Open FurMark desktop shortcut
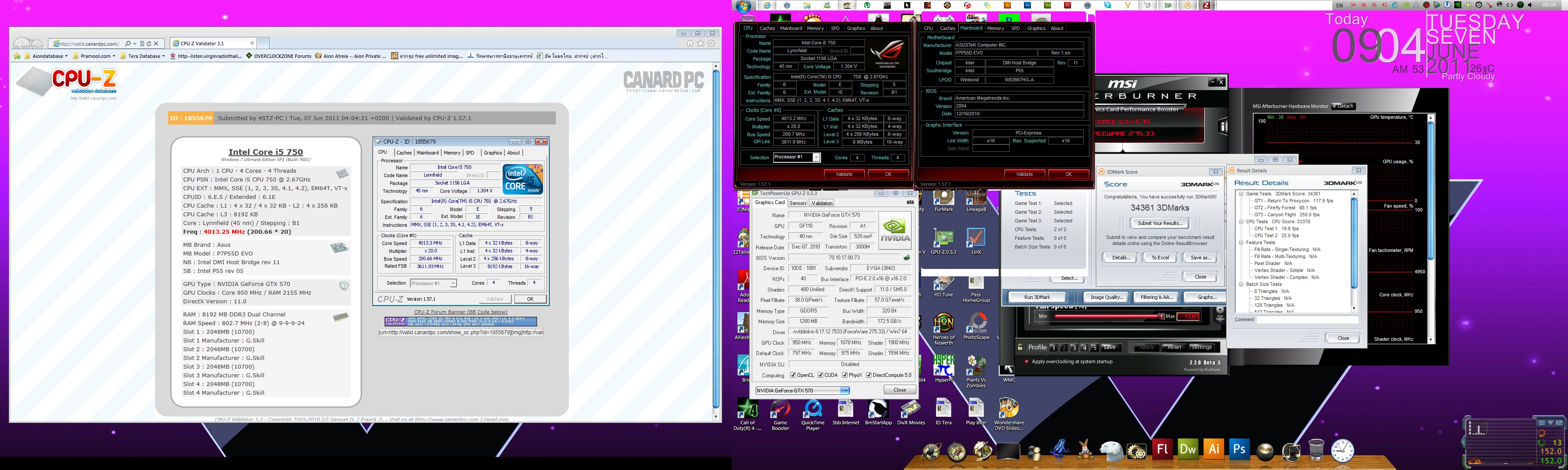The image size is (1568, 470). 943,199
